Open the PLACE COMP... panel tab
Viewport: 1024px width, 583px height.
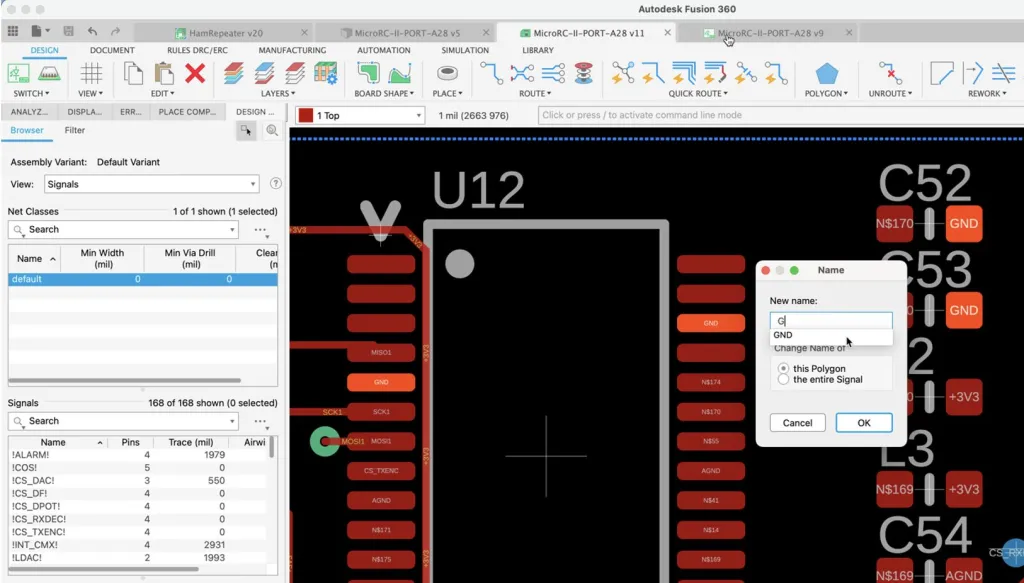coord(187,112)
